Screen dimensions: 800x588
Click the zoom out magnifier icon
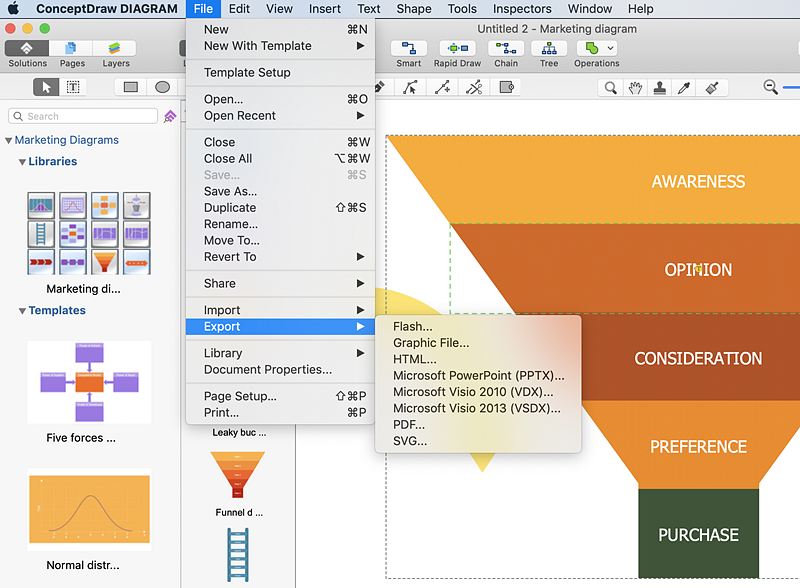[771, 88]
